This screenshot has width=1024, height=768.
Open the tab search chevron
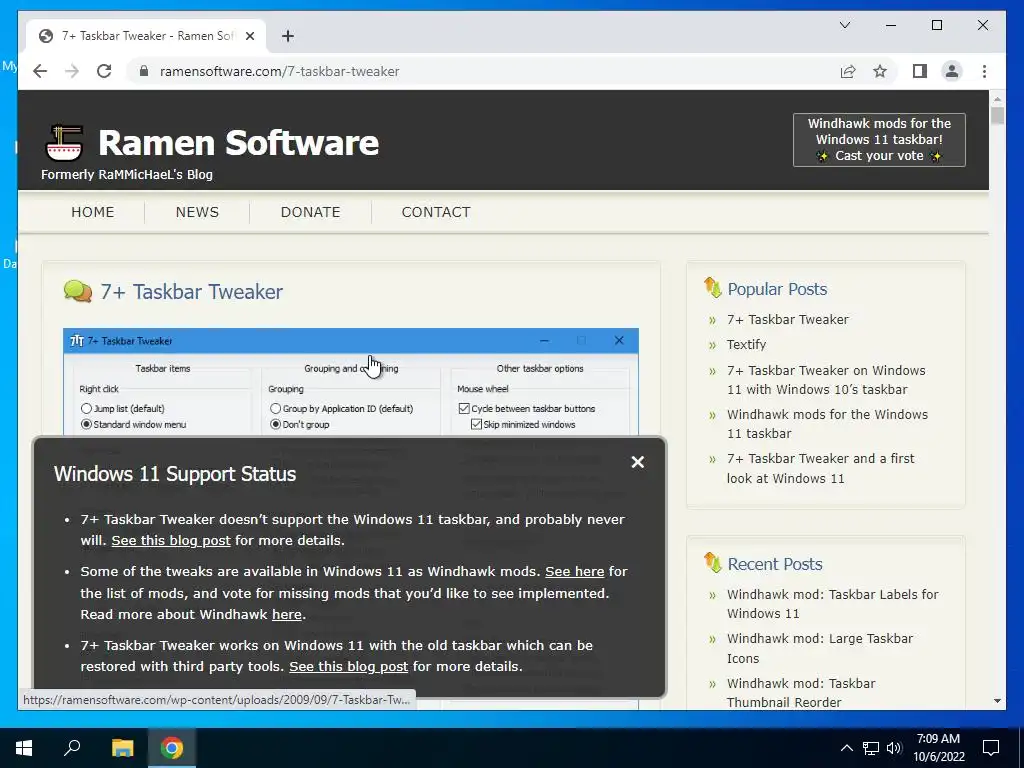(844, 25)
